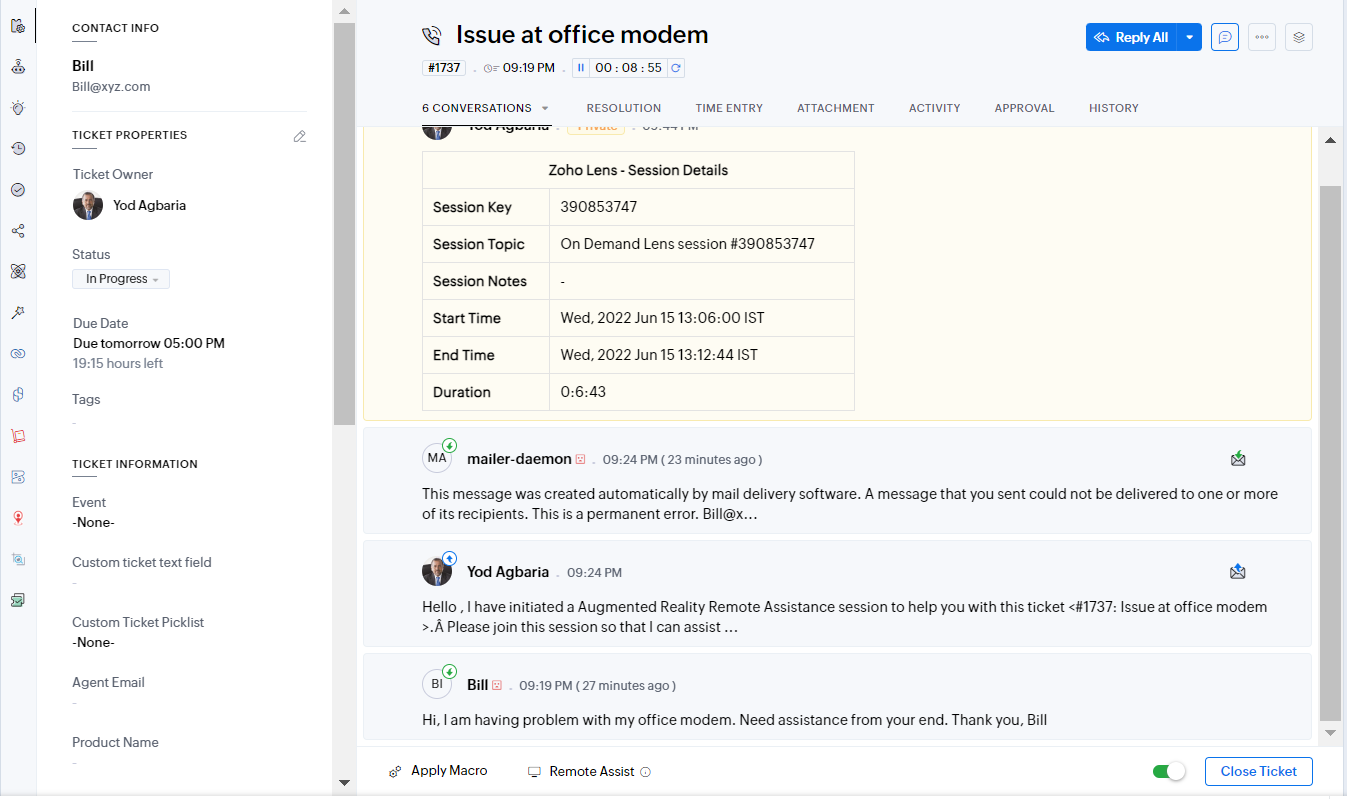Click the envelope icon on the mailer-daemon message
Screen dimensions: 1347x799
pos(1238,459)
